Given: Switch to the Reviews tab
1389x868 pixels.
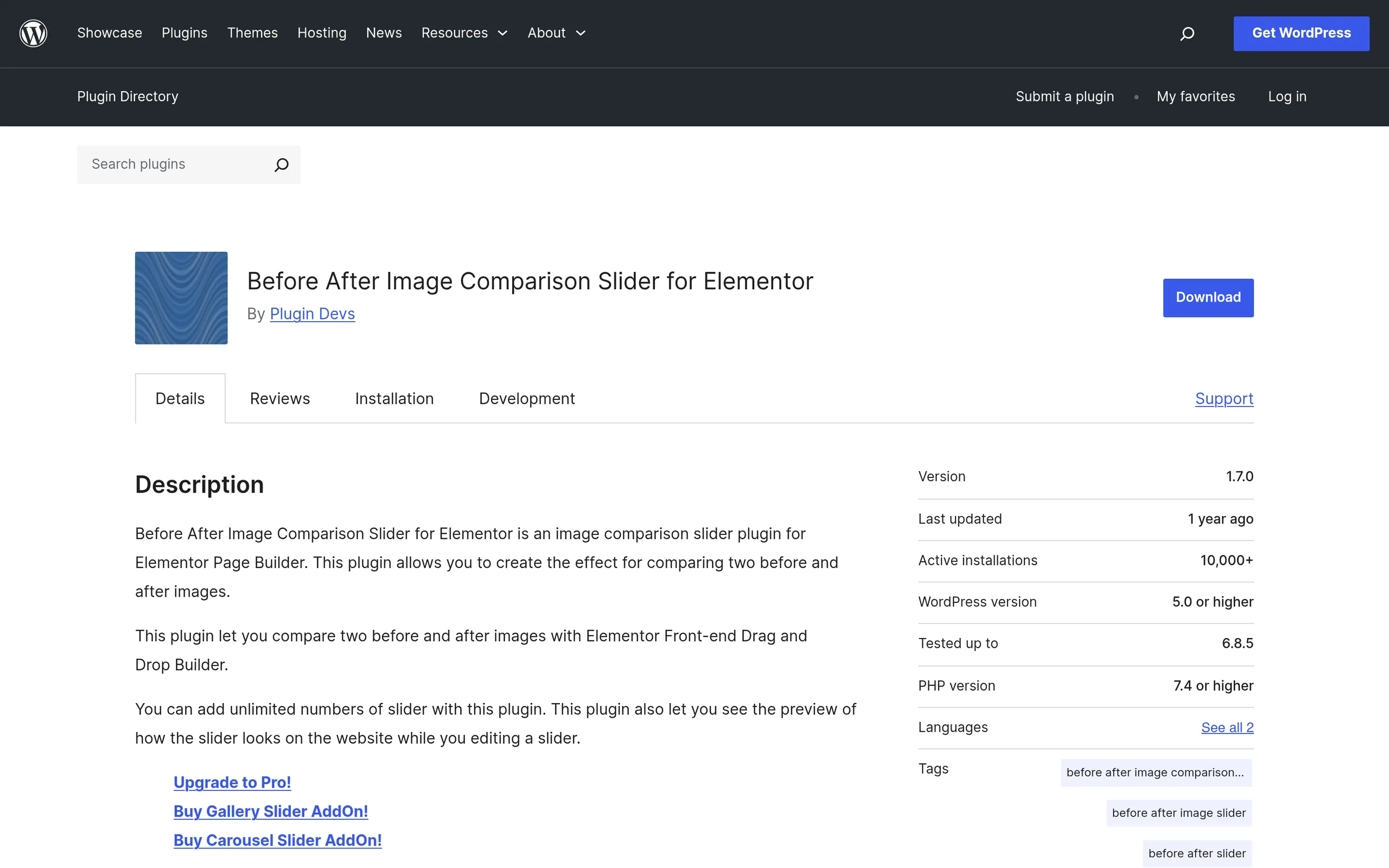Looking at the screenshot, I should point(279,398).
